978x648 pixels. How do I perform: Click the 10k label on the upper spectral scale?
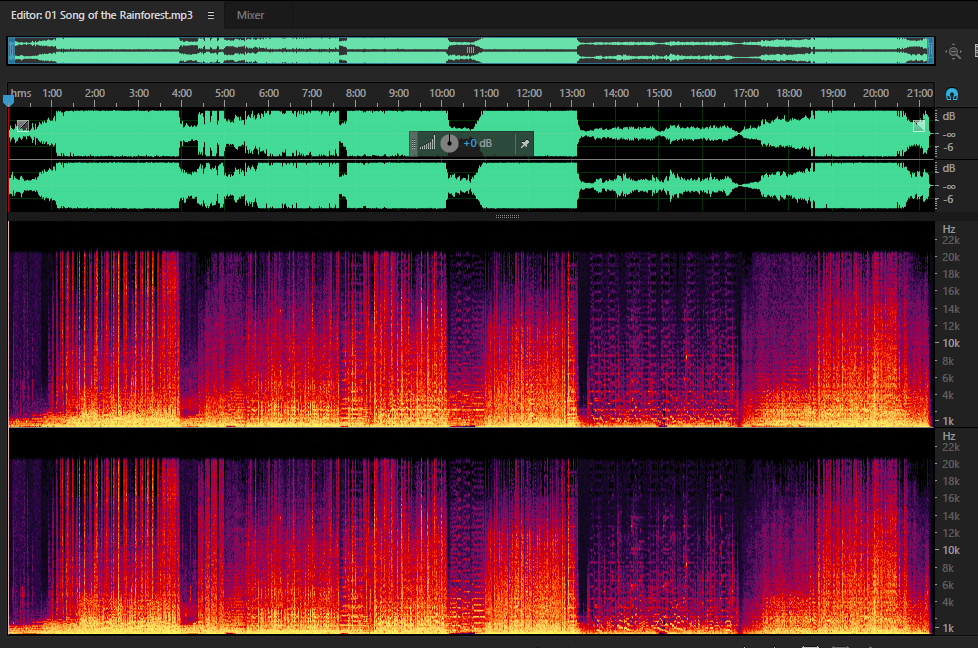point(951,343)
